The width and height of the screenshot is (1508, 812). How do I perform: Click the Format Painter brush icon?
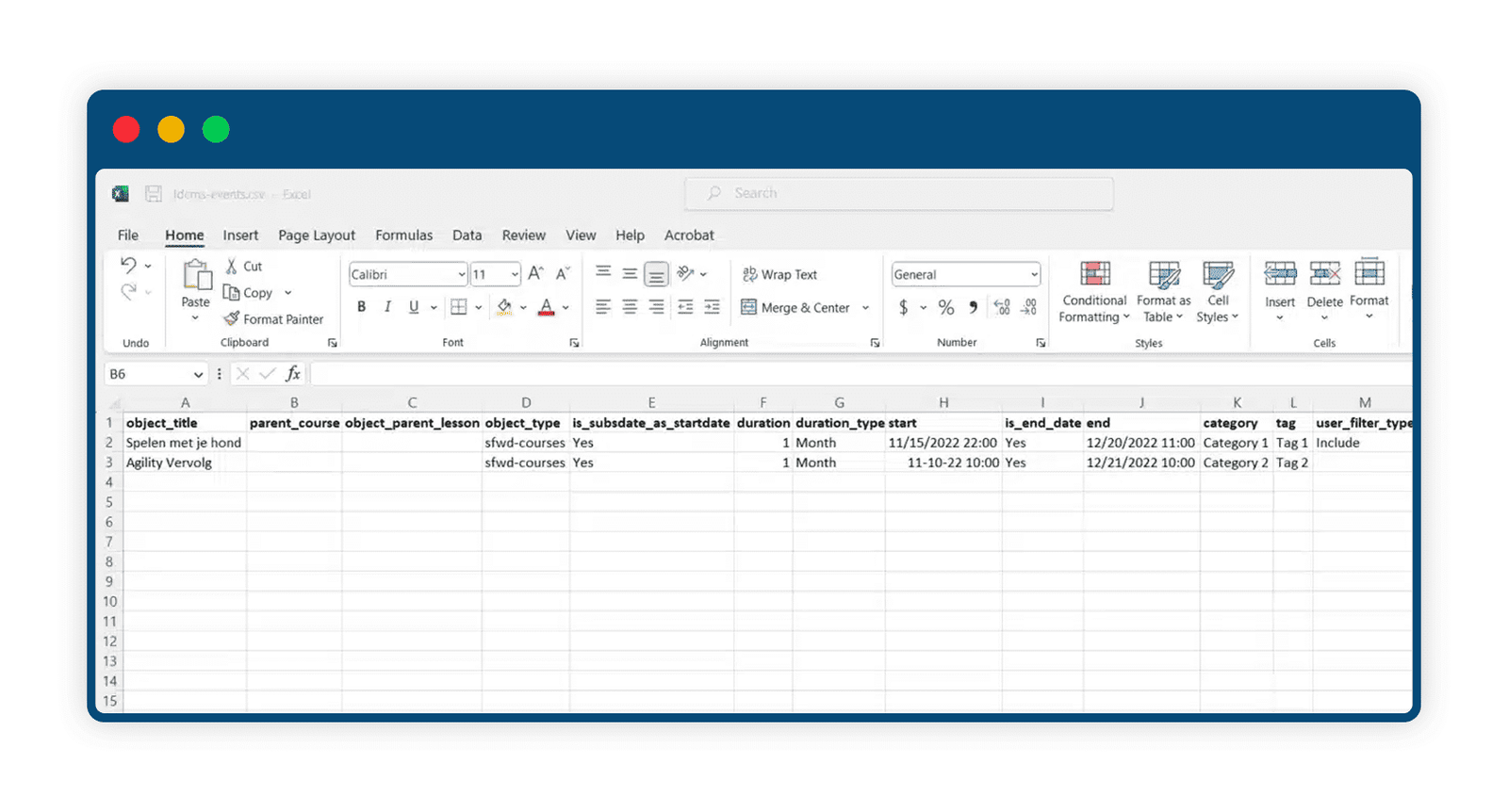point(232,319)
